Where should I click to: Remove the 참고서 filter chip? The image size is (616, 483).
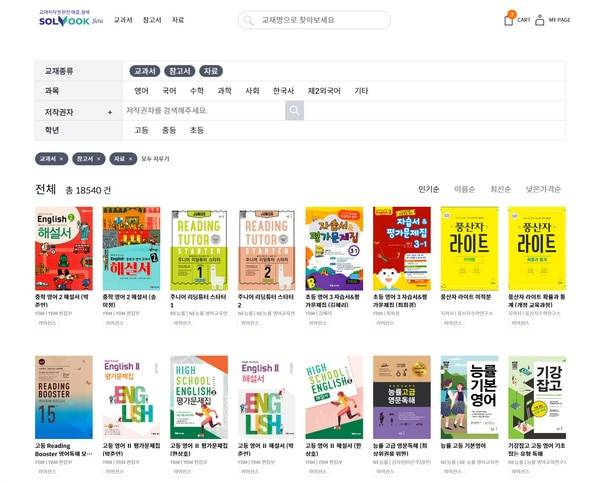99,159
